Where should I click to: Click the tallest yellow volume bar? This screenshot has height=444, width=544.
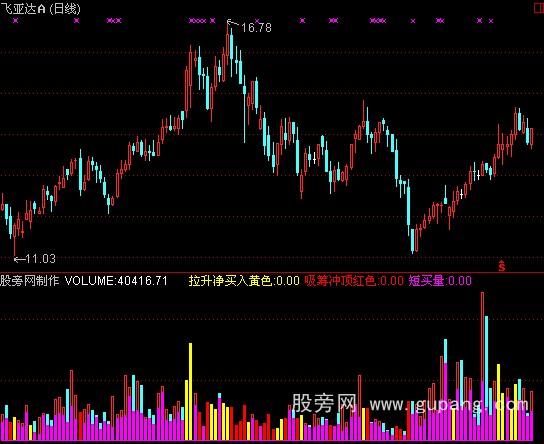click(x=190, y=391)
